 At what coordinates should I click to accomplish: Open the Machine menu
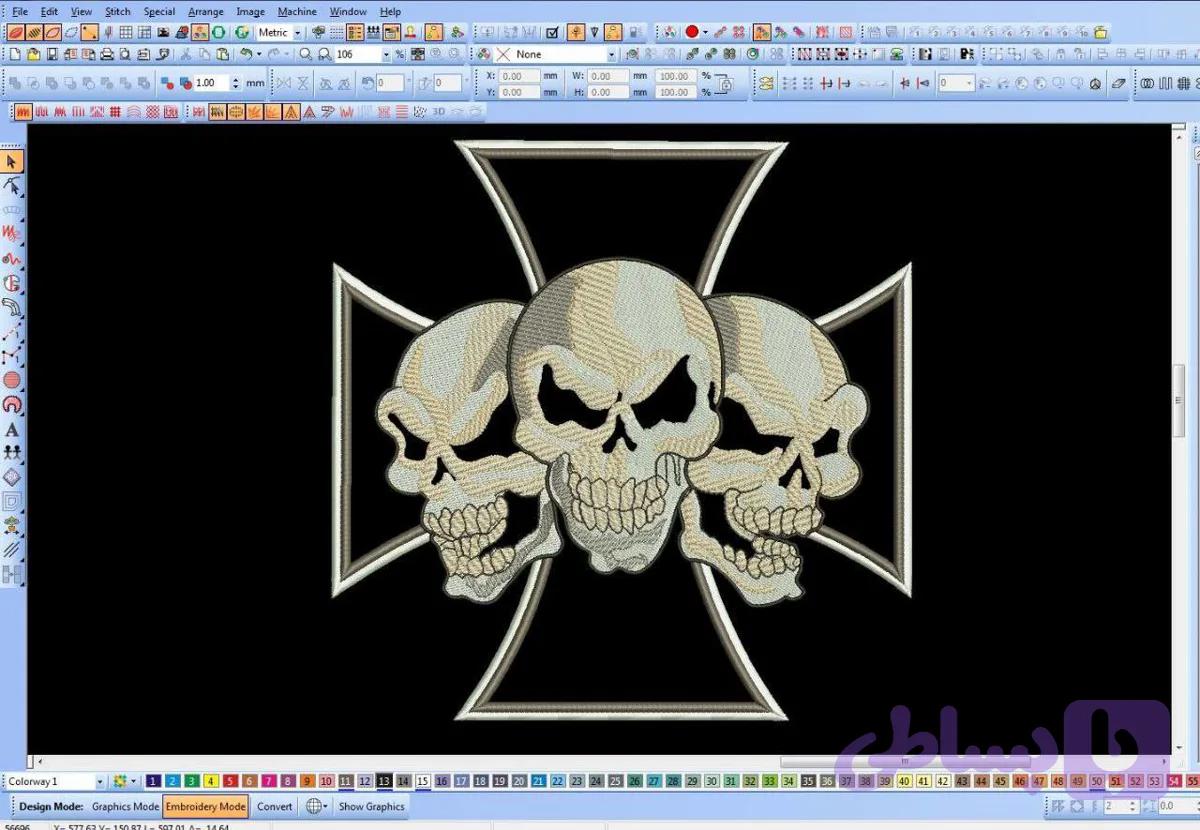click(x=297, y=12)
